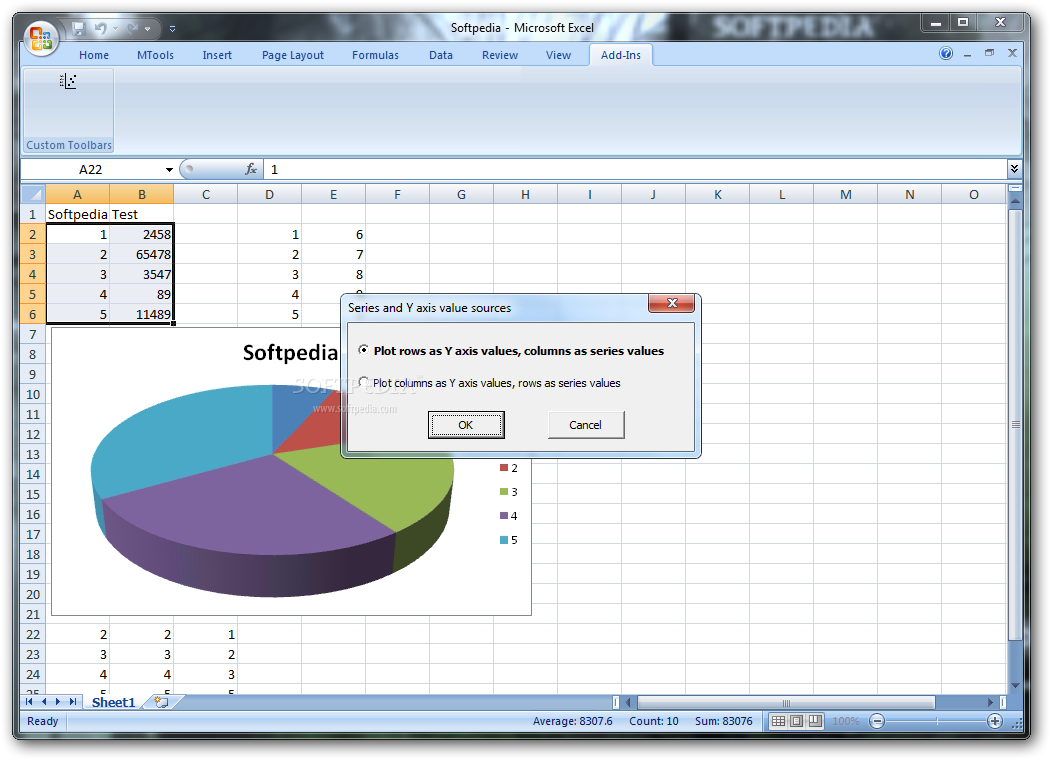Open the Customize Quick Access Toolbar dropdown
This screenshot has height=760, width=1051.
tap(172, 29)
